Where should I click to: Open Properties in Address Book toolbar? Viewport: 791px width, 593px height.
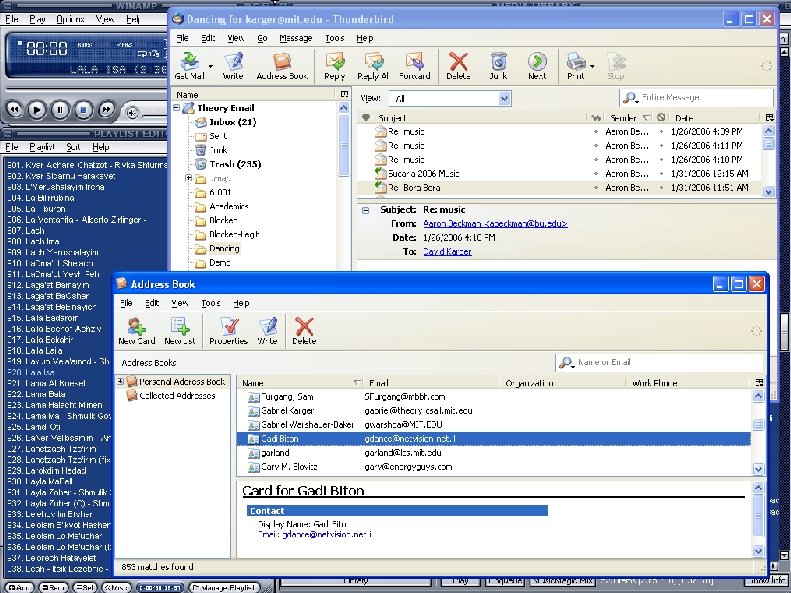[x=229, y=331]
